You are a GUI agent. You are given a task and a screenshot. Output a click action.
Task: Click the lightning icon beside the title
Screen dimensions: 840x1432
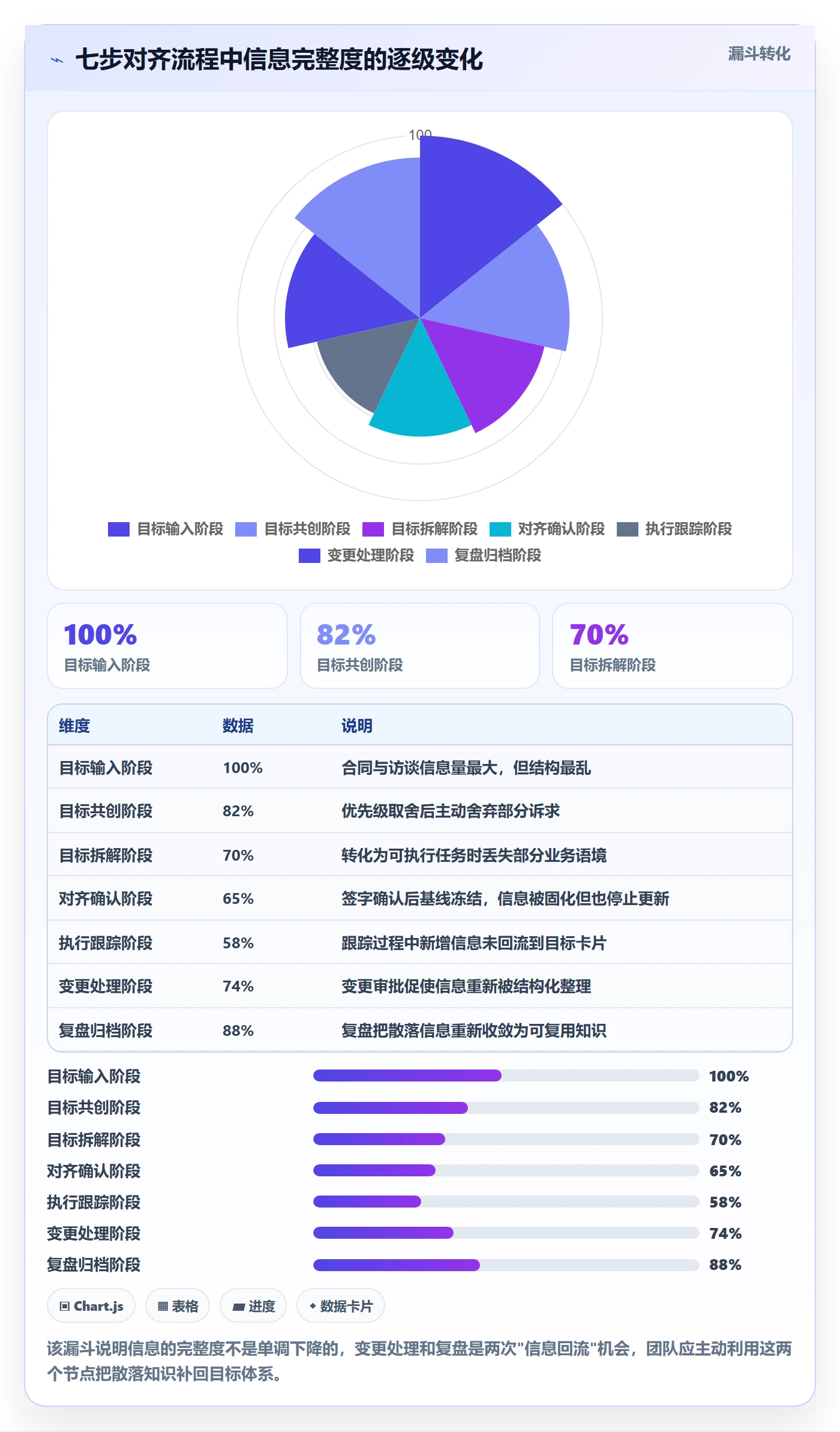[57, 60]
